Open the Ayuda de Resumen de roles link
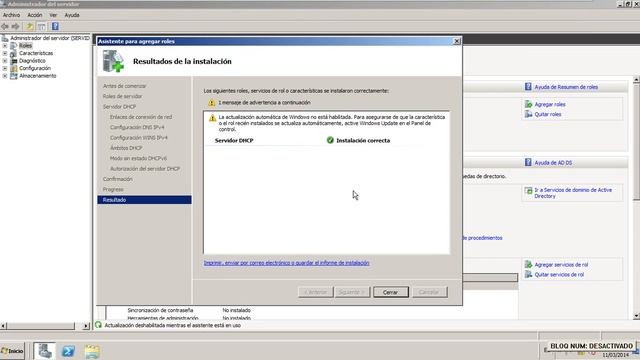This screenshot has height=360, width=640. coord(566,87)
